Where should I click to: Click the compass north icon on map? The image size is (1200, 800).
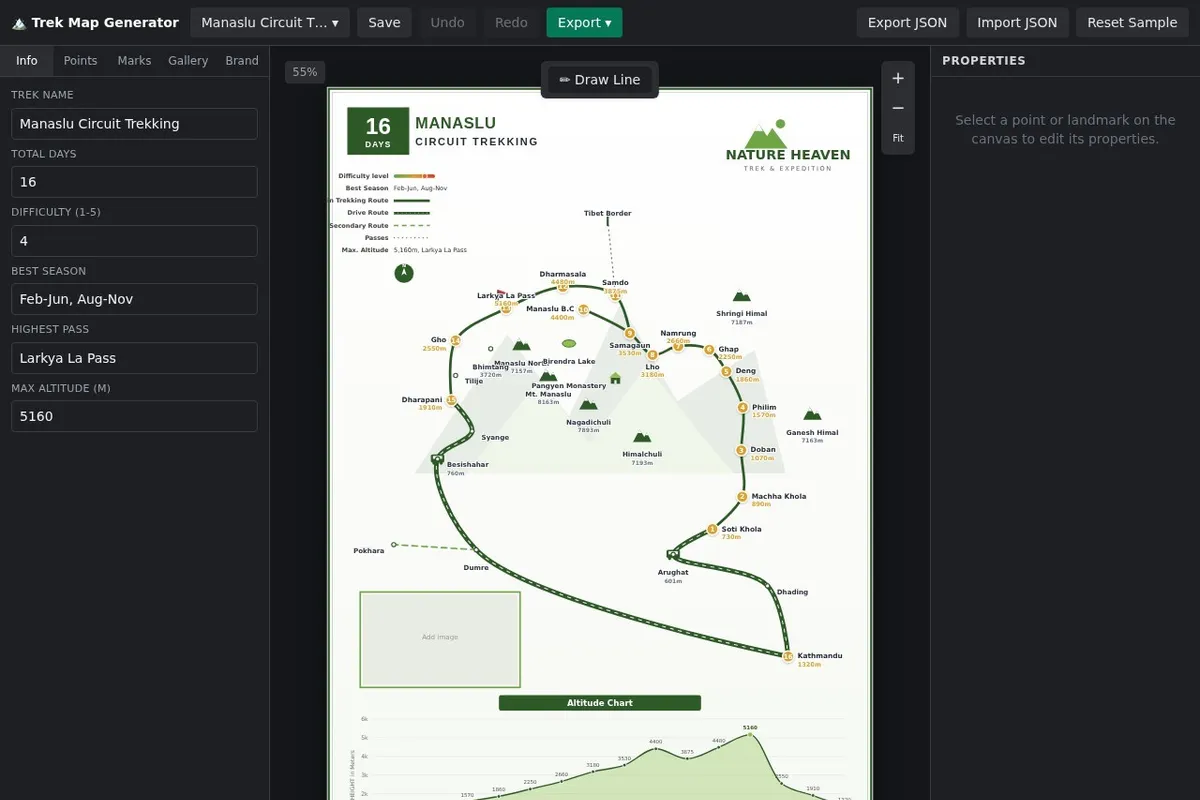point(404,273)
